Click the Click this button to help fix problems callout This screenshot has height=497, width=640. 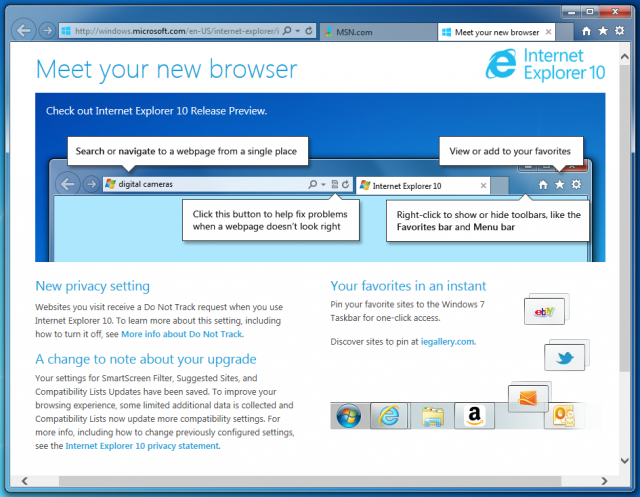(271, 220)
